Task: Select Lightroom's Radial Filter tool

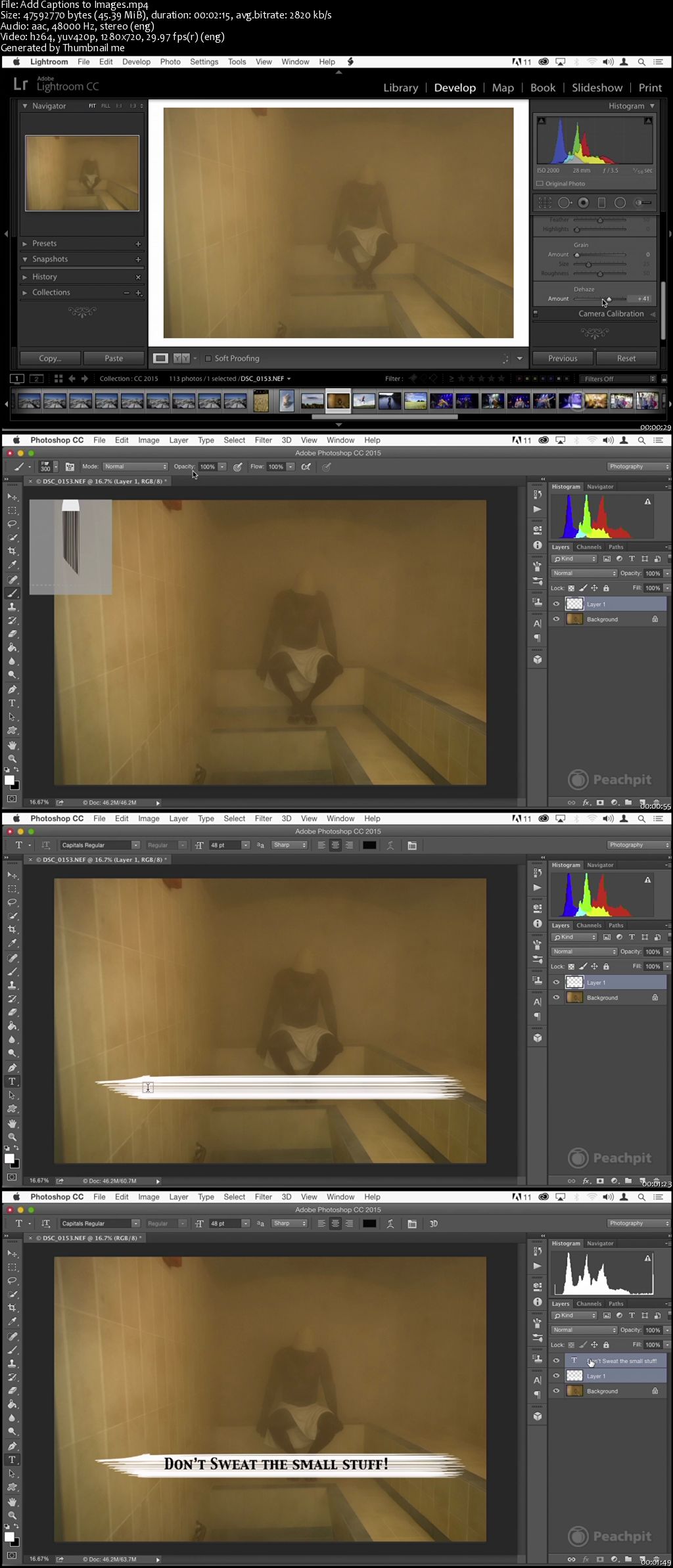Action: [620, 202]
